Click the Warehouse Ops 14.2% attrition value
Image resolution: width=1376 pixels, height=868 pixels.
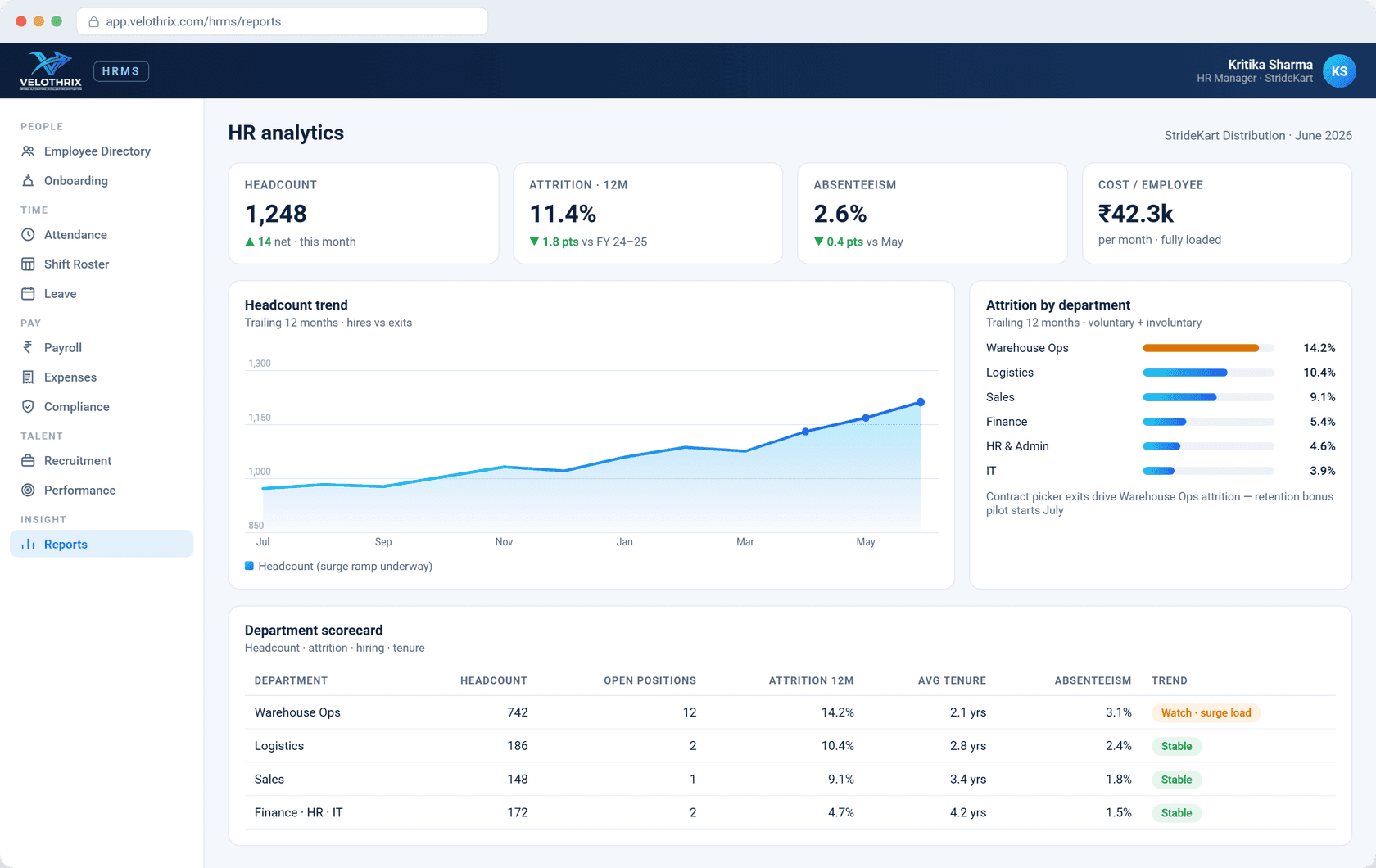1319,348
